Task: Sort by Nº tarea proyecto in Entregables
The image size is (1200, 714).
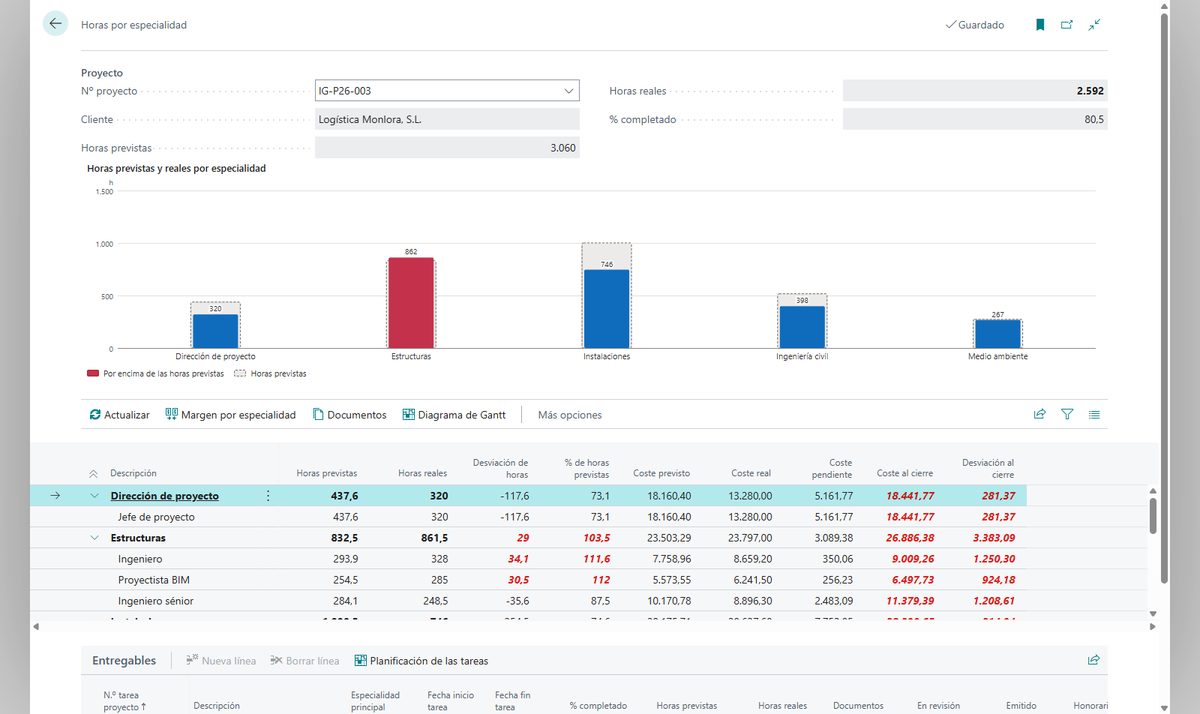Action: [126, 700]
